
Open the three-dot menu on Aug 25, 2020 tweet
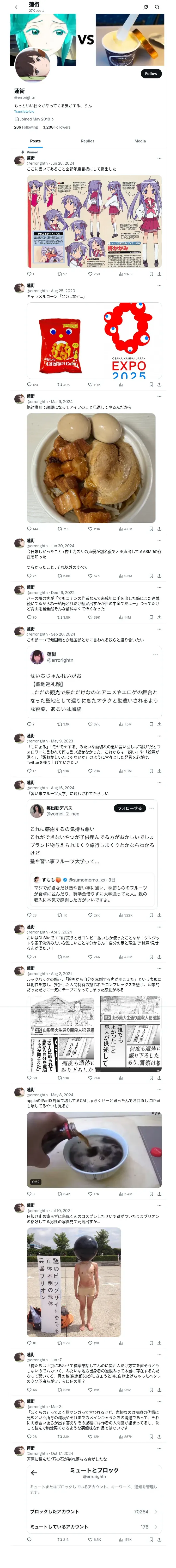(159, 285)
